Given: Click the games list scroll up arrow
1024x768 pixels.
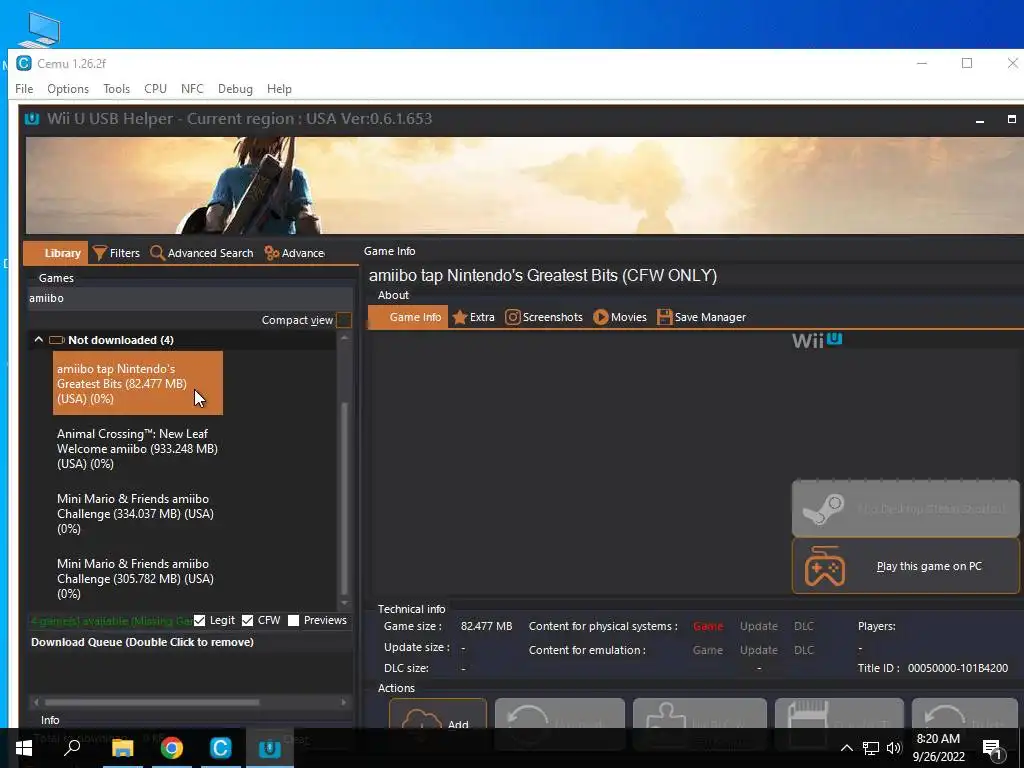Looking at the screenshot, I should point(344,337).
